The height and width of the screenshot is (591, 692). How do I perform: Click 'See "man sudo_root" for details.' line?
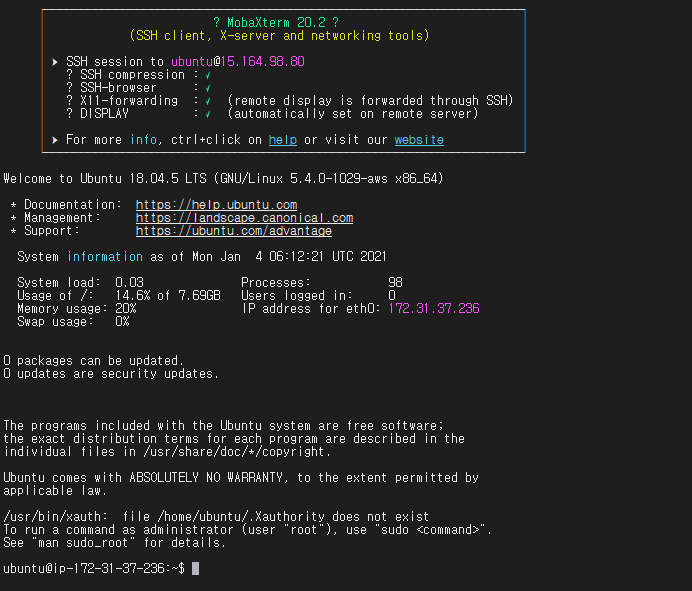[115, 542]
